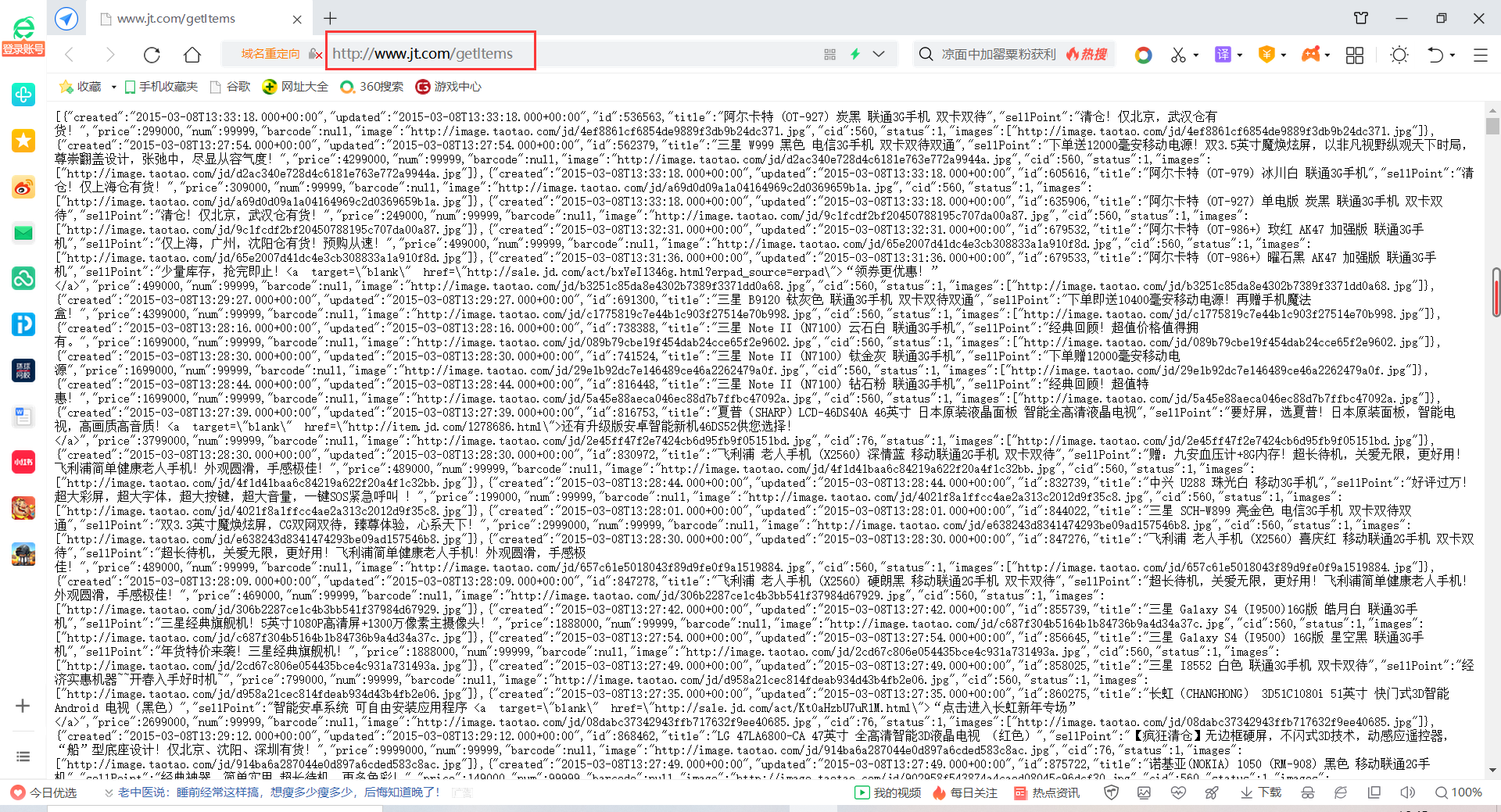This screenshot has width=1501, height=812.
Task: Open the game controller icon
Action: click(1310, 54)
